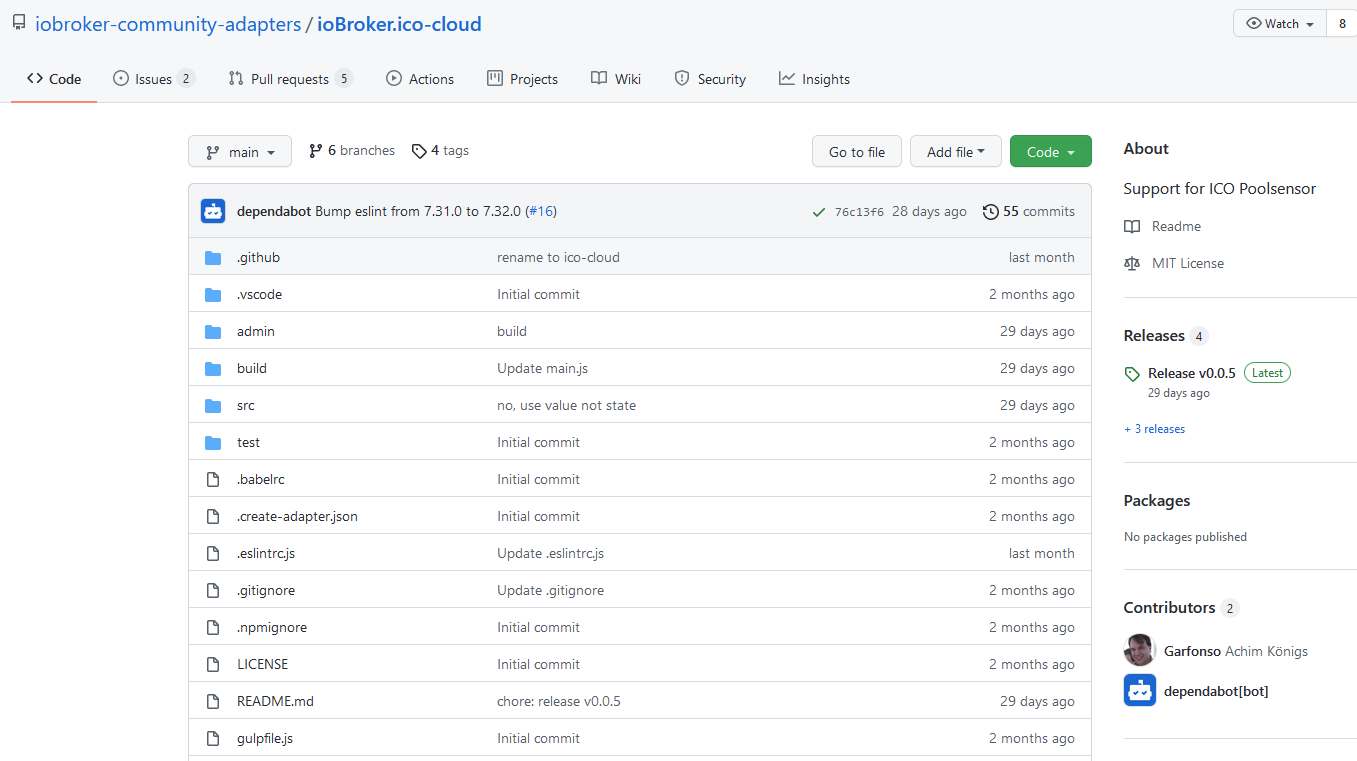The image size is (1357, 761).
Task: Click the .babelrc file icon
Action: [213, 480]
